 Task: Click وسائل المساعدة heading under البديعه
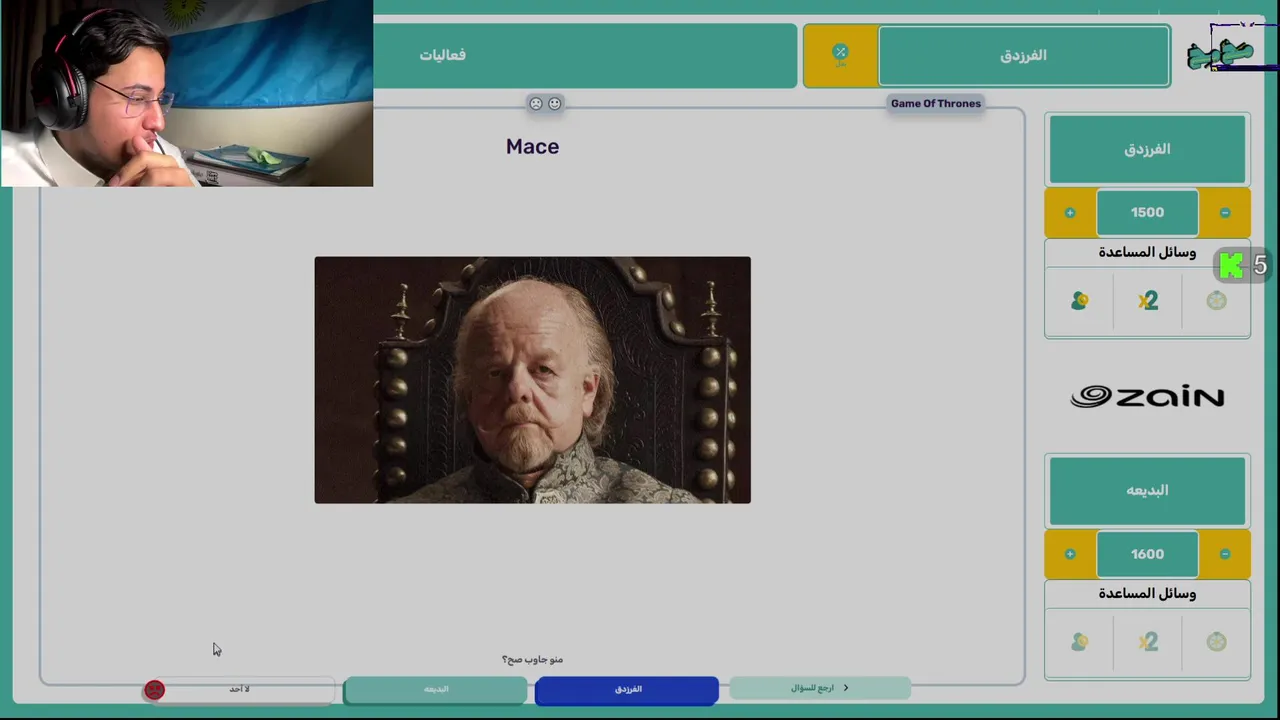(x=1147, y=593)
